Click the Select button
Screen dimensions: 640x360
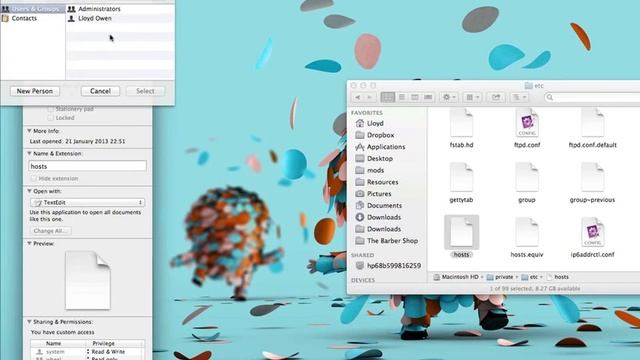(x=145, y=91)
